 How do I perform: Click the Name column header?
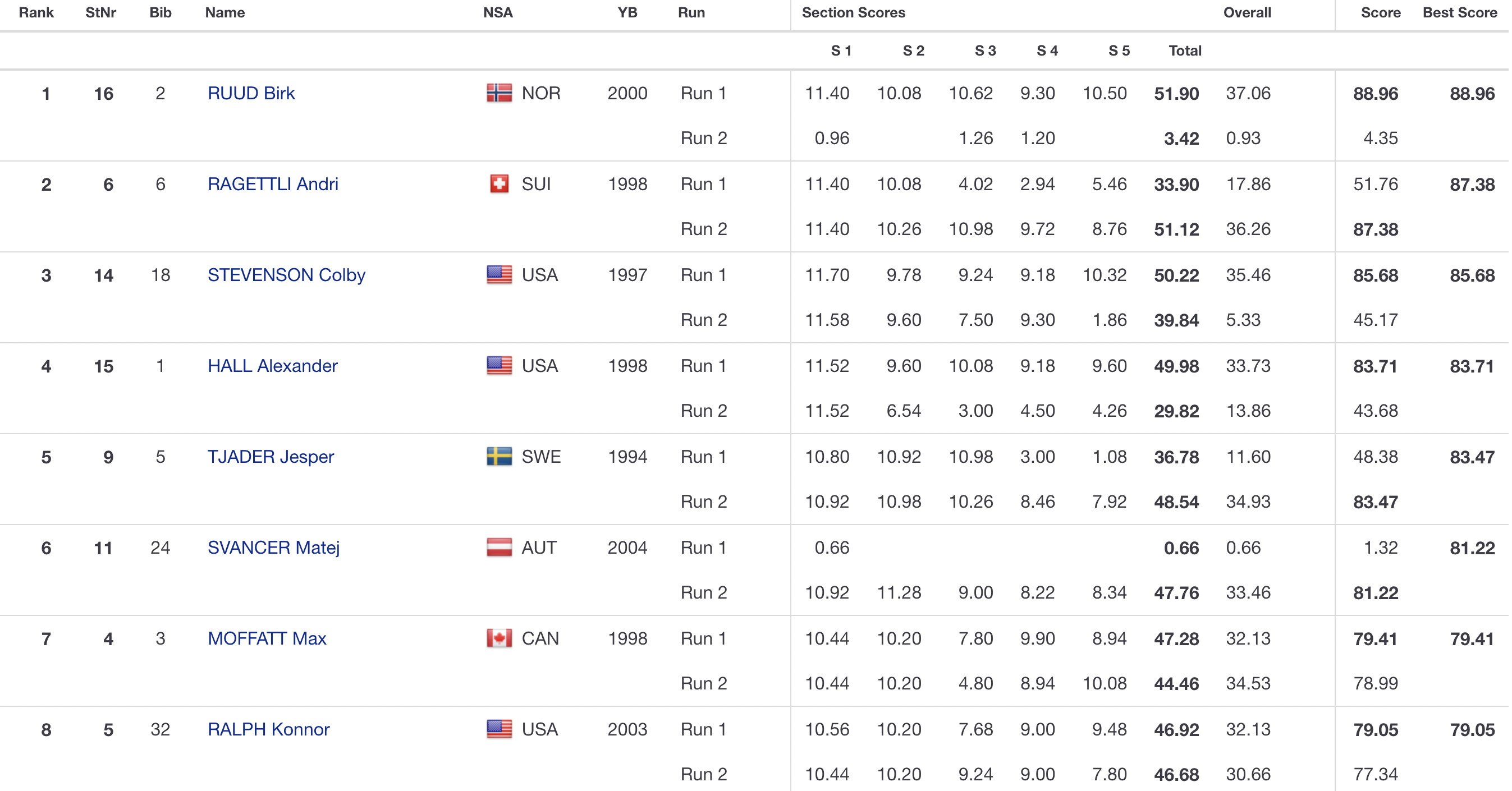point(225,13)
